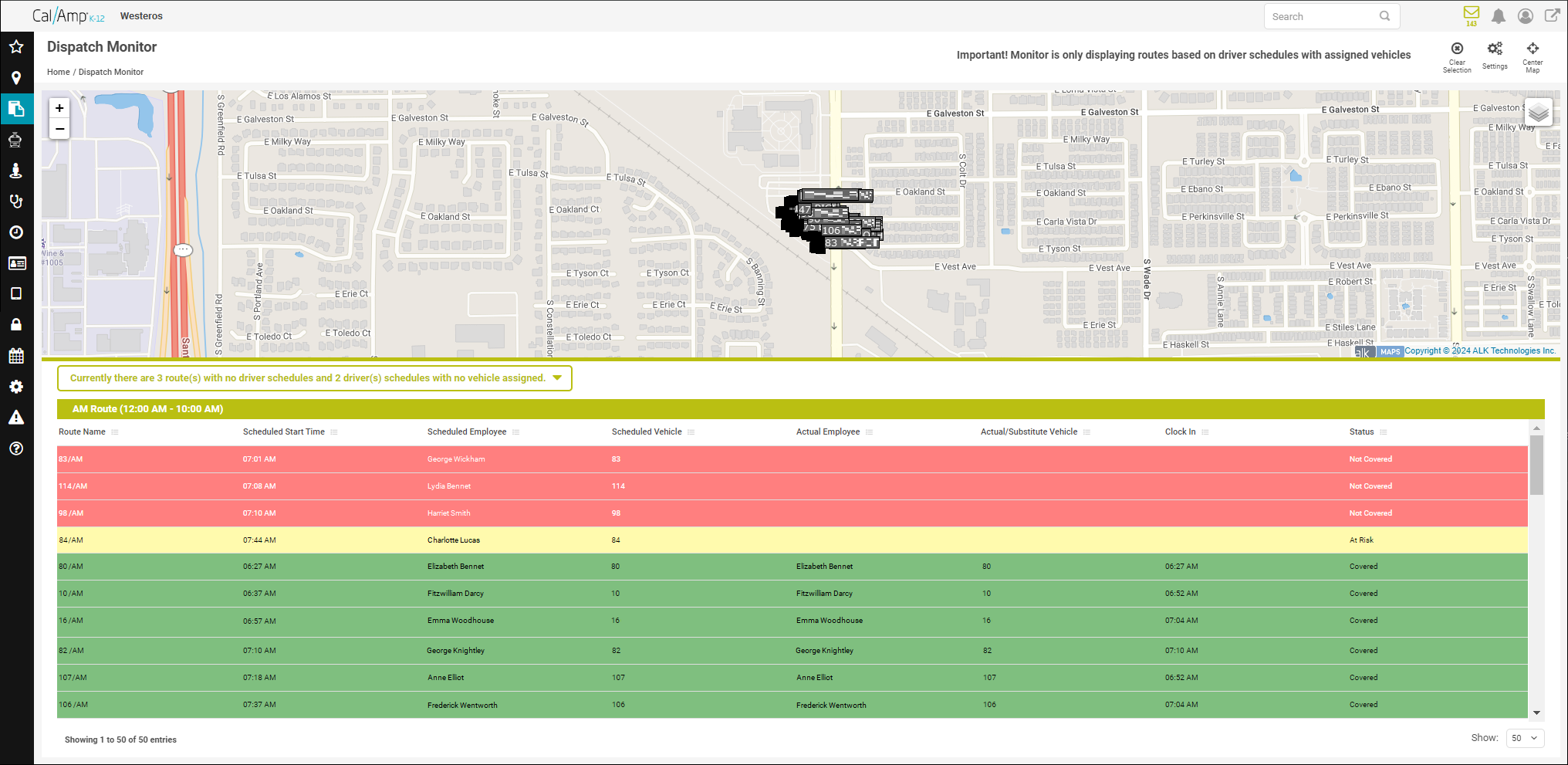Click the ellipsis marker on the highway
The image size is (1568, 765).
point(183,250)
